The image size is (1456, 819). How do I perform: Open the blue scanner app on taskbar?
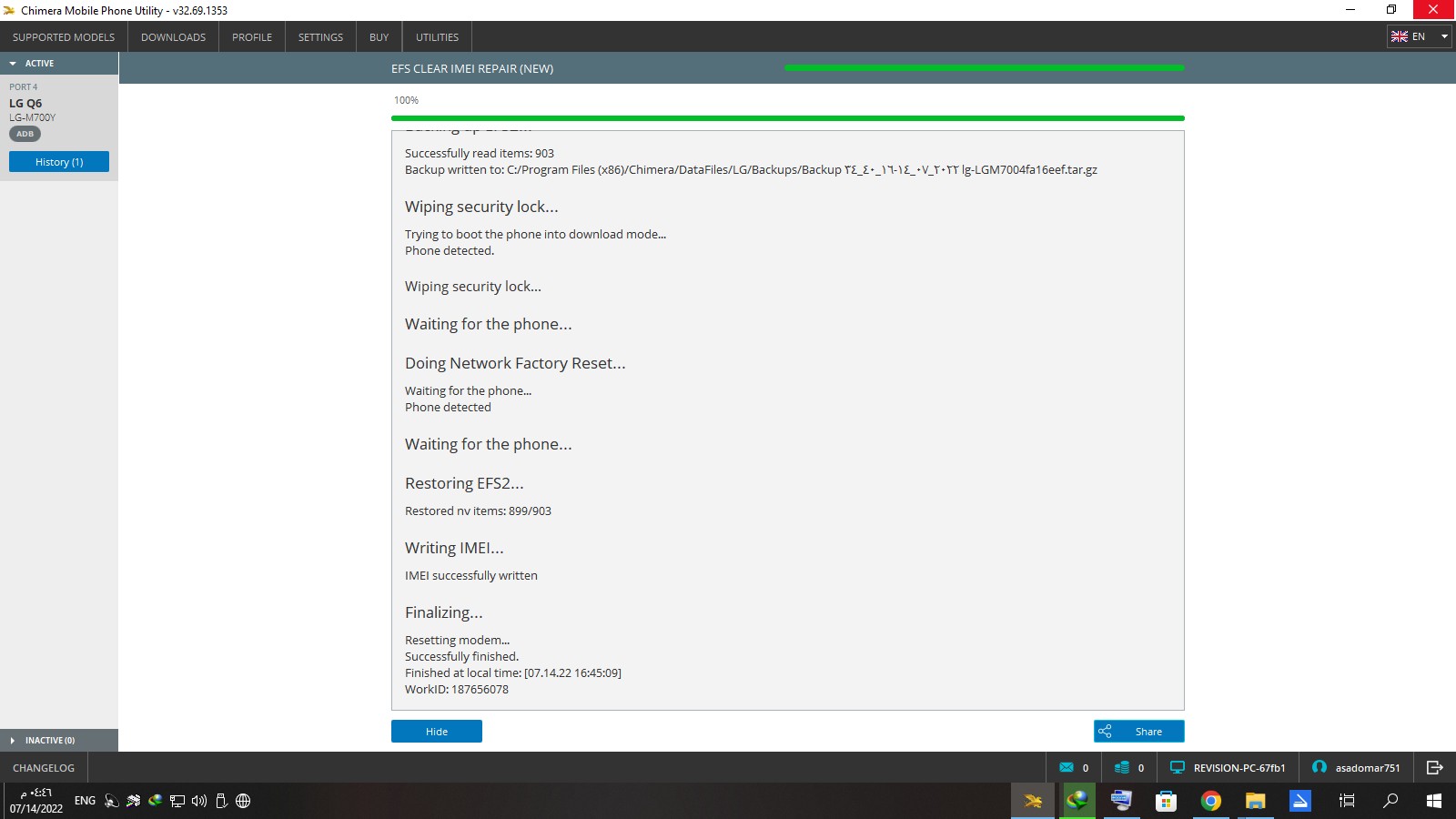(1300, 801)
